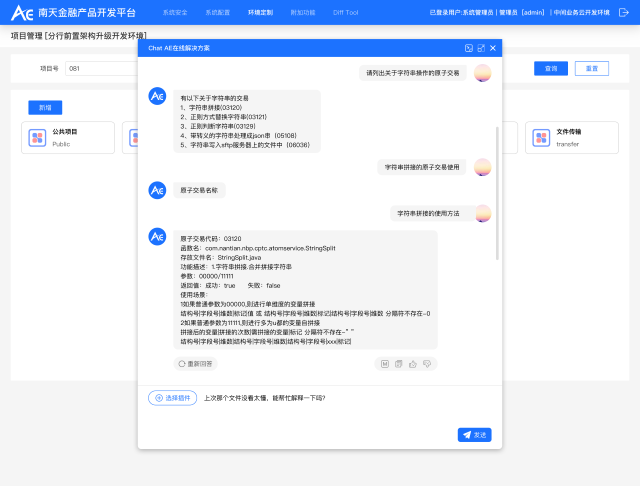Close the Chat AE dialog
Screen dimensions: 640x486
[x=493, y=48]
